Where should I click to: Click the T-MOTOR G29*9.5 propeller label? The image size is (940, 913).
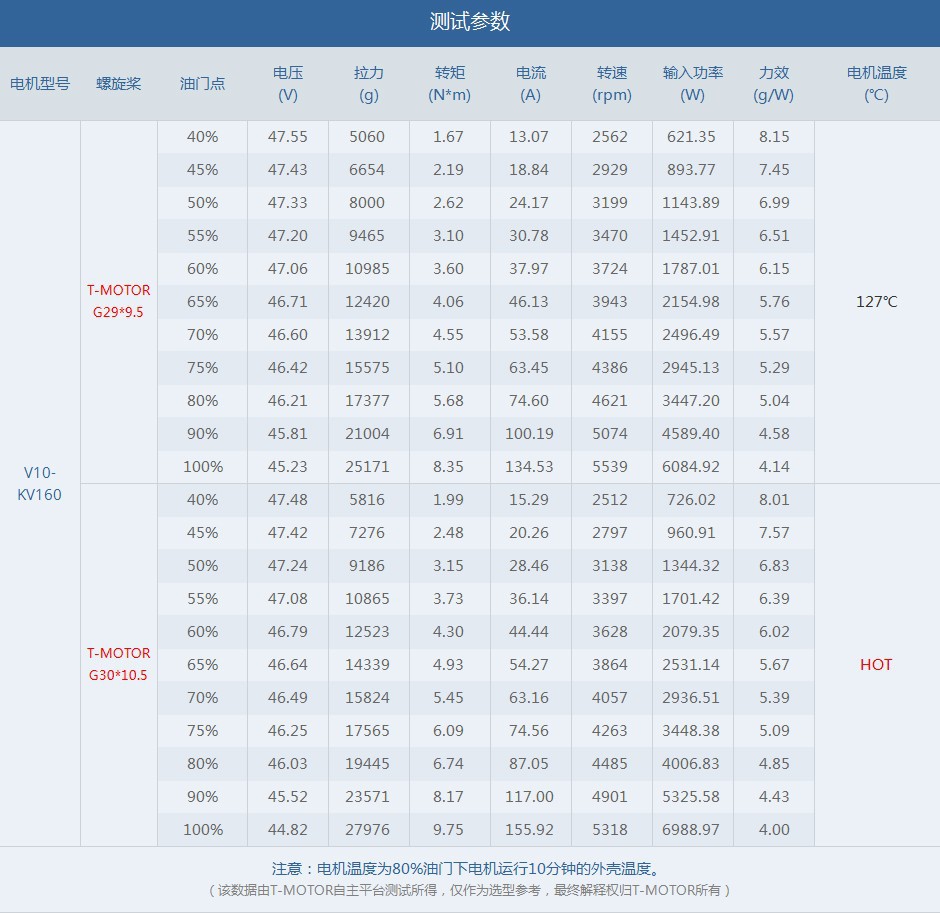119,301
